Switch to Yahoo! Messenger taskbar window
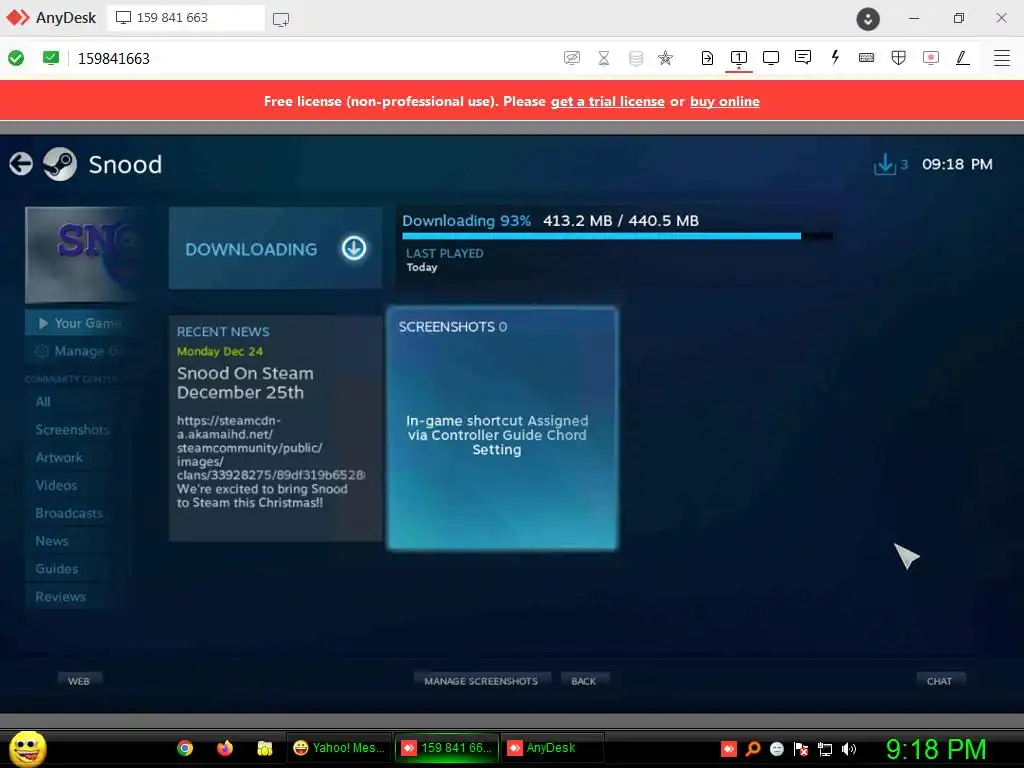Viewport: 1024px width, 768px height. (340, 748)
